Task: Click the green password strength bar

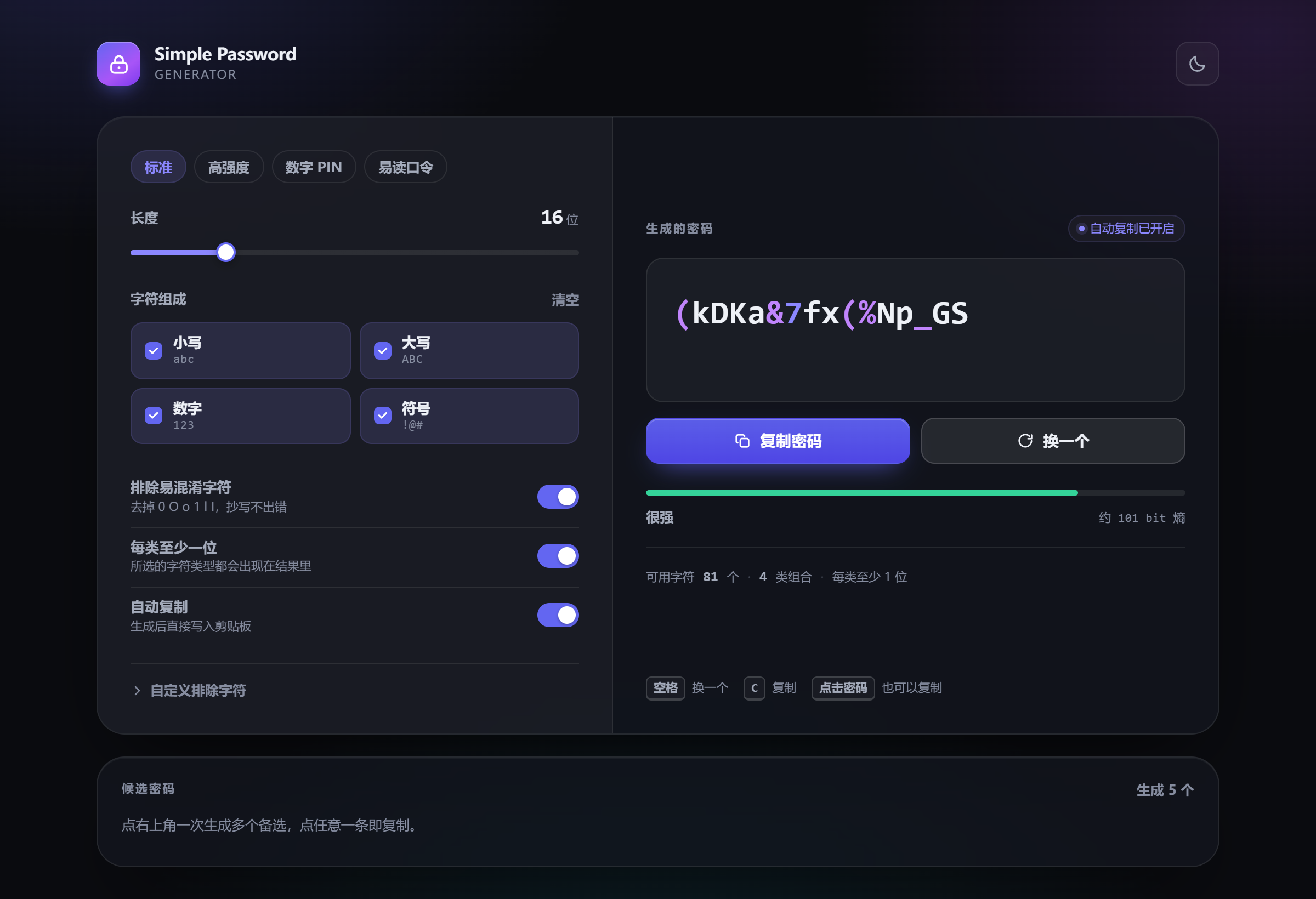Action: [x=862, y=493]
